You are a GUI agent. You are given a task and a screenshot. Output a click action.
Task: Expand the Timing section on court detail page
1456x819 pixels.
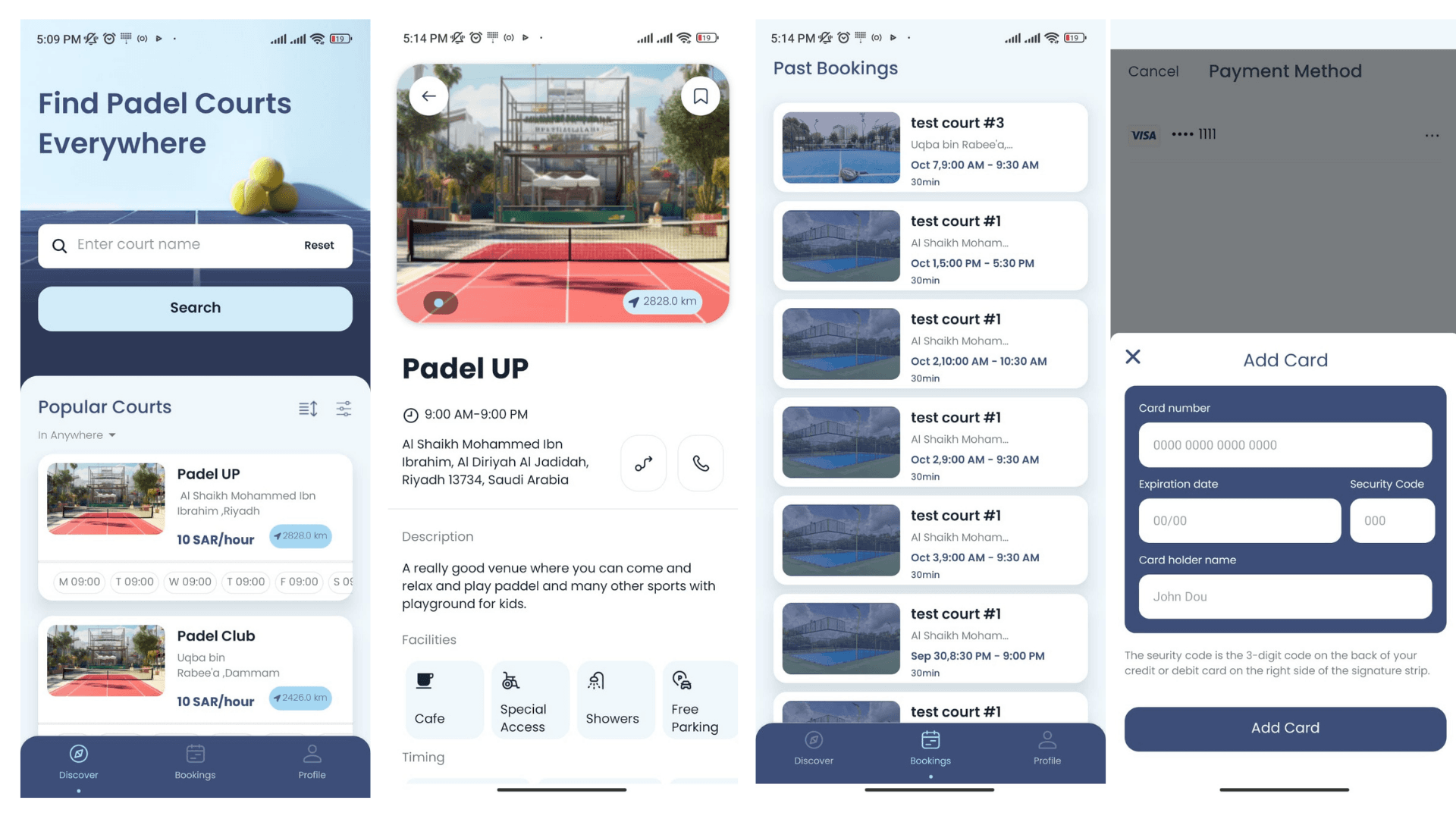click(423, 756)
